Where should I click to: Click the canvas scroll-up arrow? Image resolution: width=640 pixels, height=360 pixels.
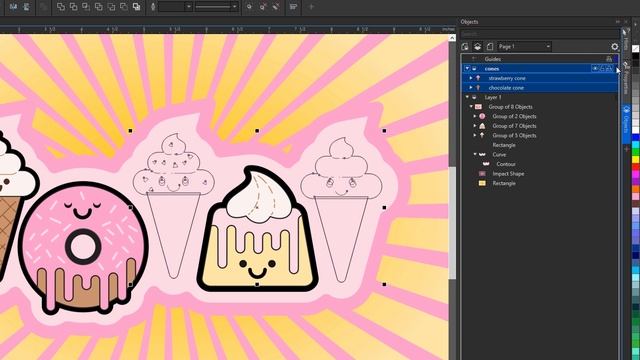coord(452,38)
